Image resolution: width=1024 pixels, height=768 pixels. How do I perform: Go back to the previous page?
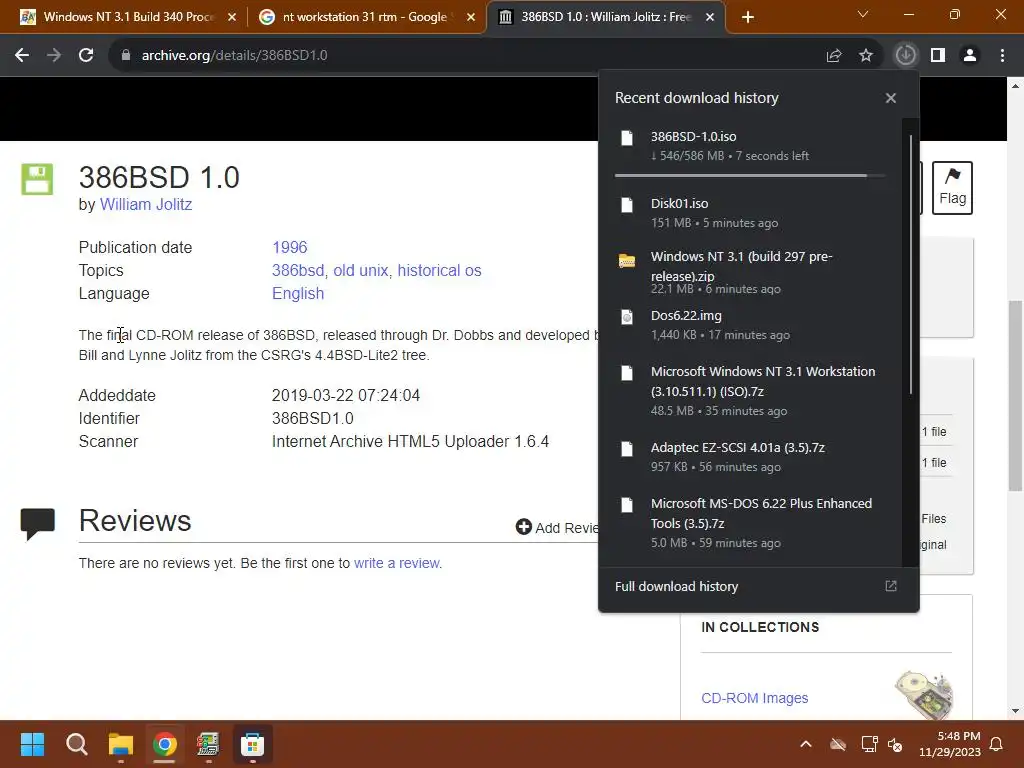22,56
